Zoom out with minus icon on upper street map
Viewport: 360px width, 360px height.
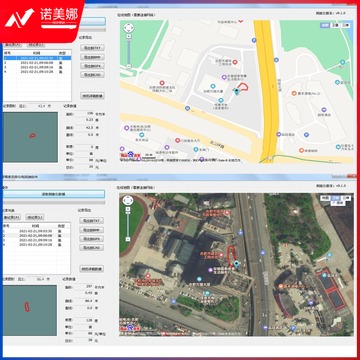click(x=129, y=66)
